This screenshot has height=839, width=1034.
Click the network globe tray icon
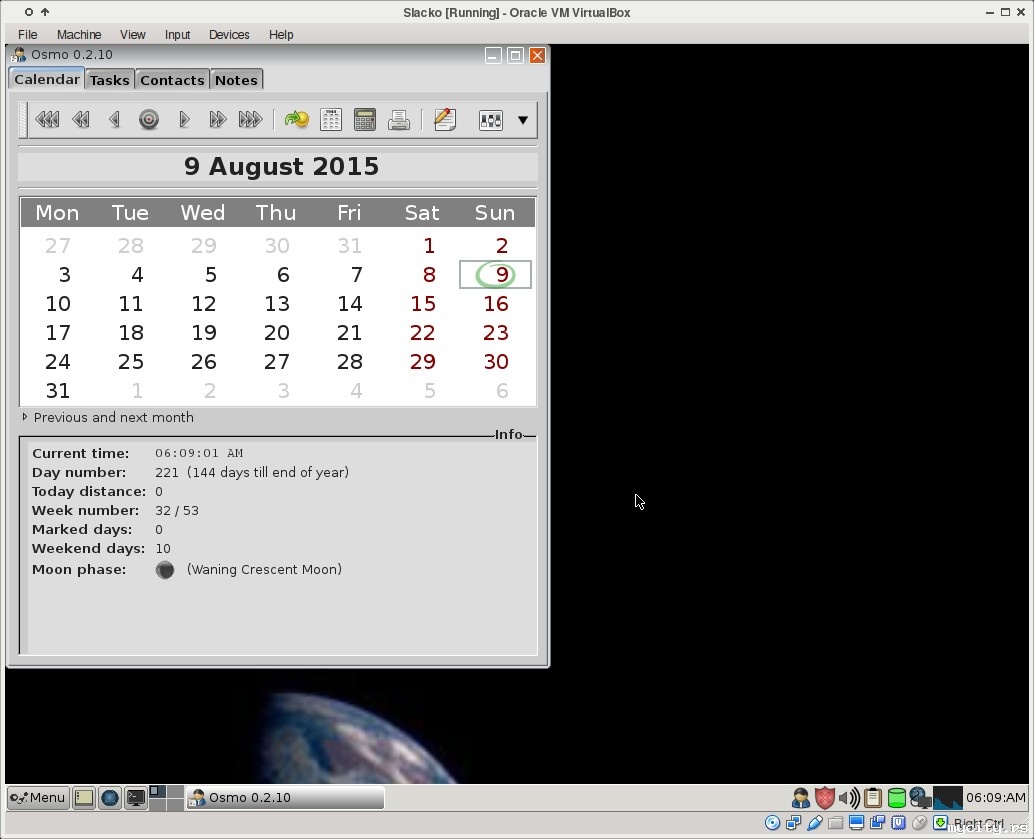pyautogui.click(x=920, y=798)
